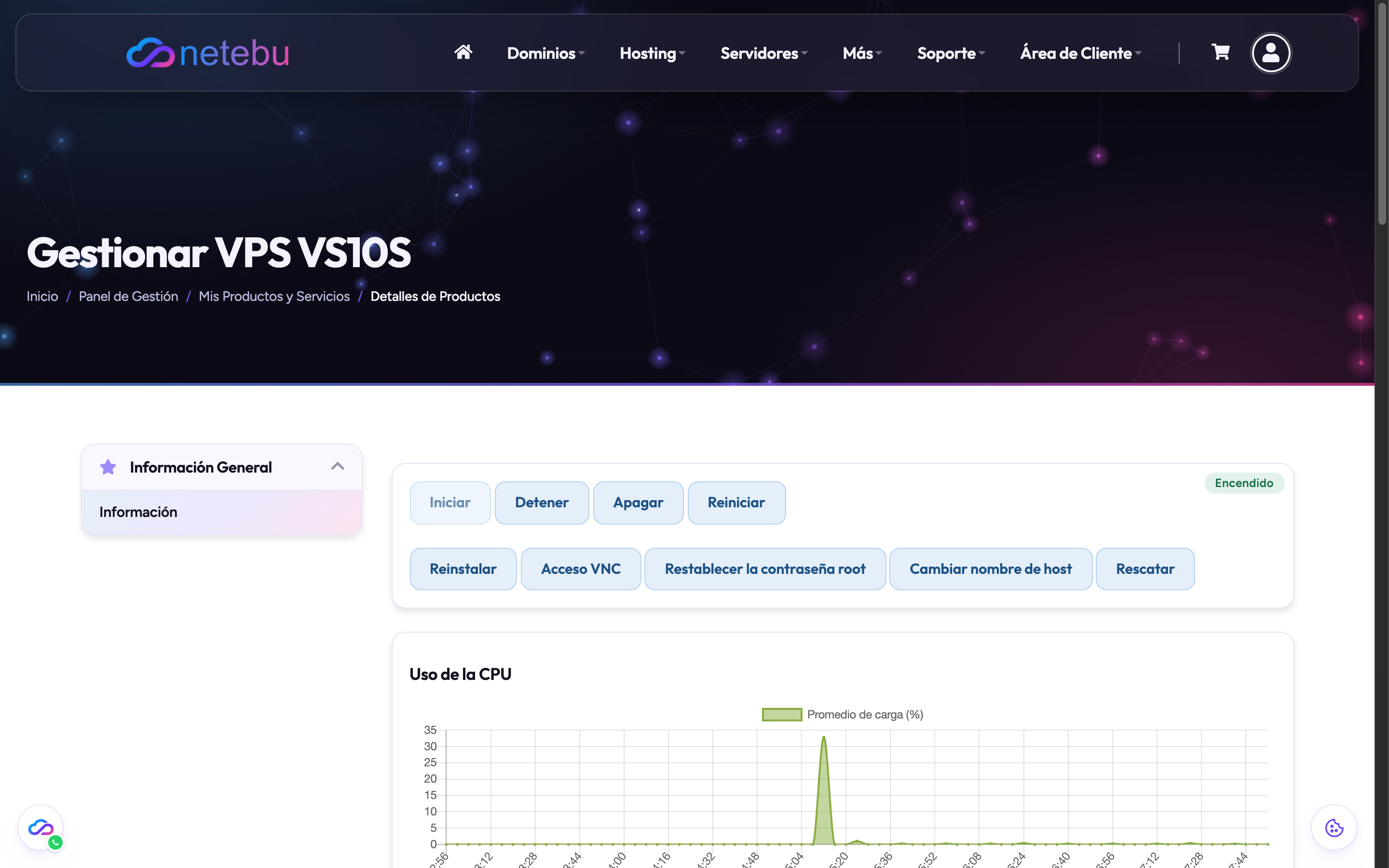
Task: Expand the Más dropdown menu
Action: click(862, 53)
